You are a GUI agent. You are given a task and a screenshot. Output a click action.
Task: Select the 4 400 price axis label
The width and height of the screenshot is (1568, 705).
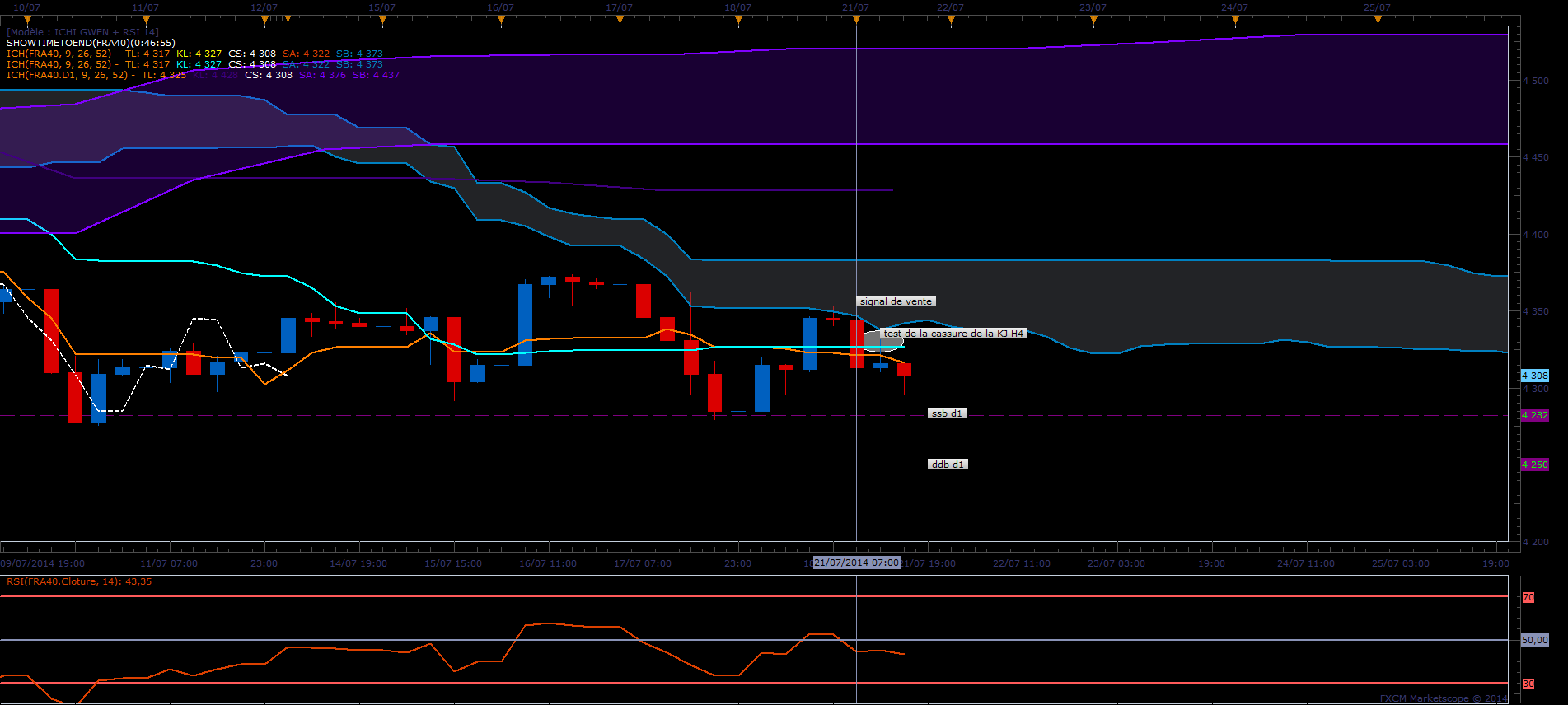click(1535, 235)
